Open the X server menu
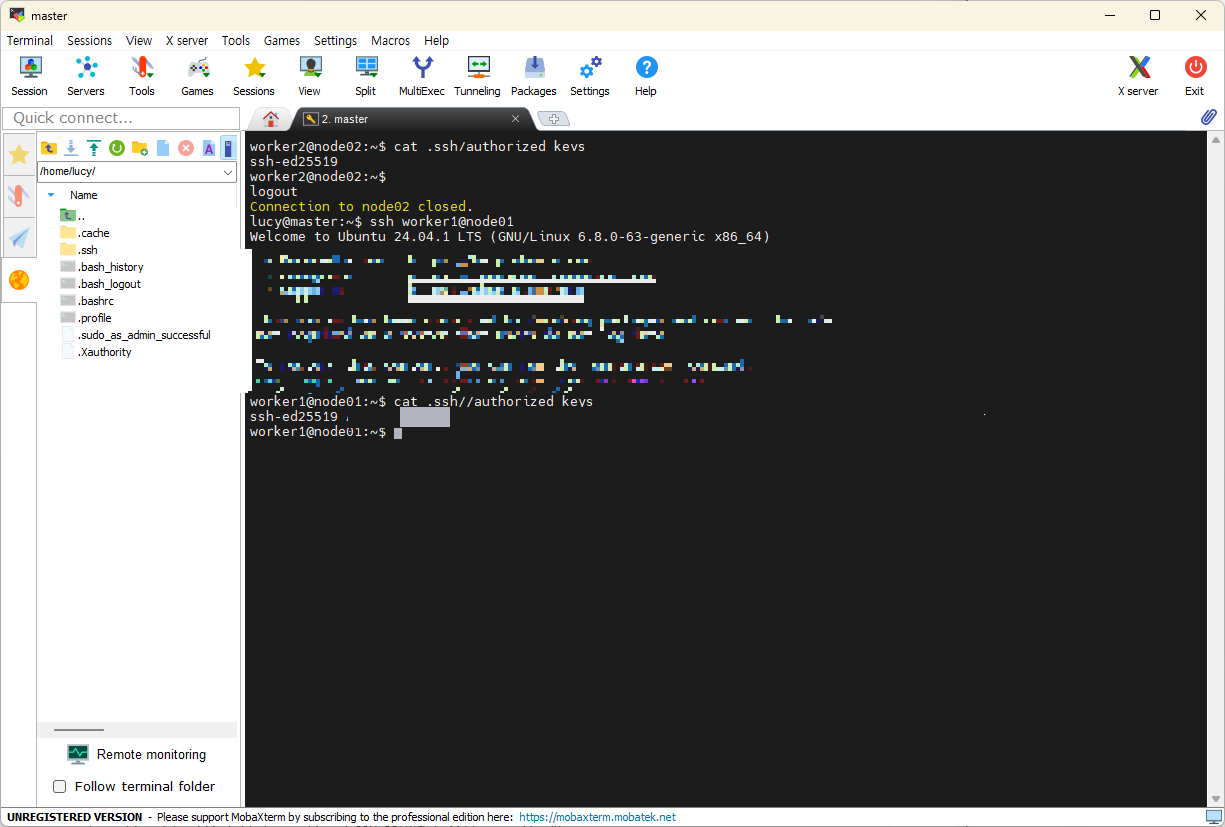The image size is (1225, 827). [x=187, y=41]
